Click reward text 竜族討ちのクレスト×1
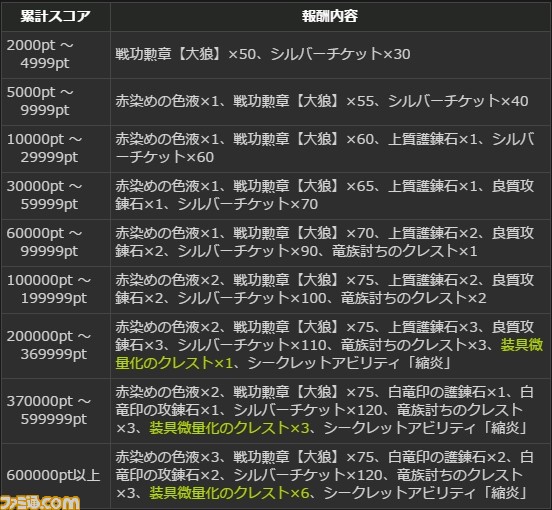 [404, 251]
